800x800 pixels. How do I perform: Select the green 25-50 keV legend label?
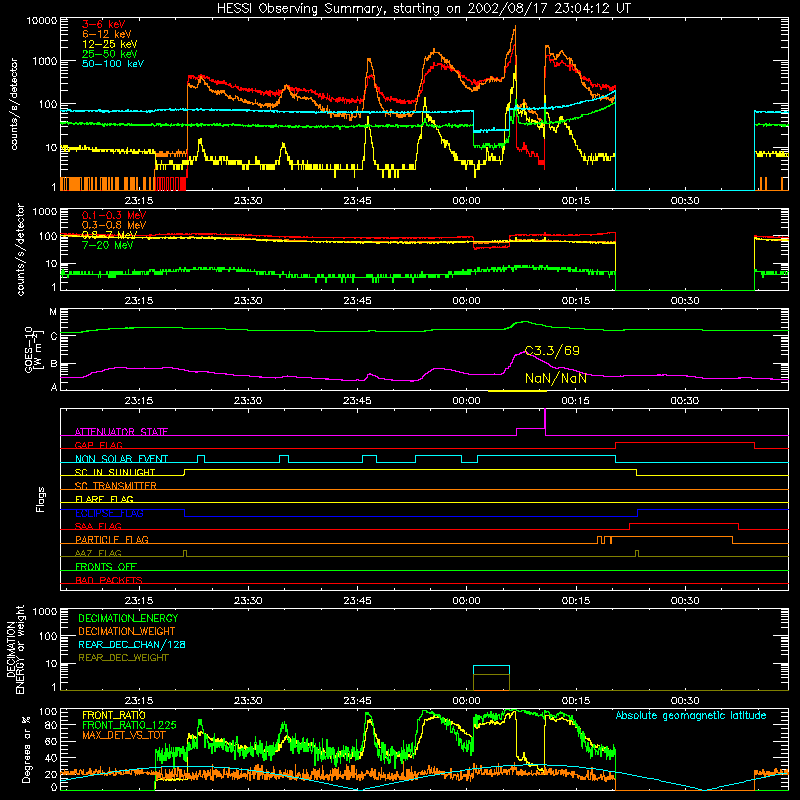(x=110, y=54)
